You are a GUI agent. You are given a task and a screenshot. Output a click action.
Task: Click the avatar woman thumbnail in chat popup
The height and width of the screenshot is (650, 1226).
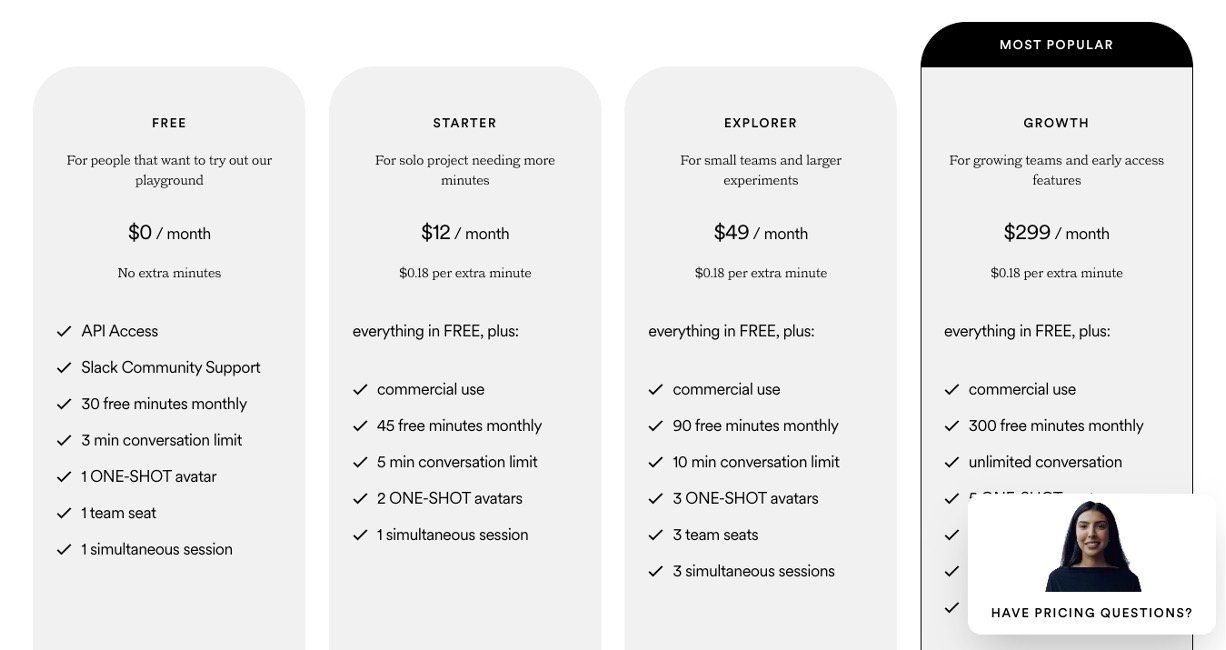pos(1092,547)
